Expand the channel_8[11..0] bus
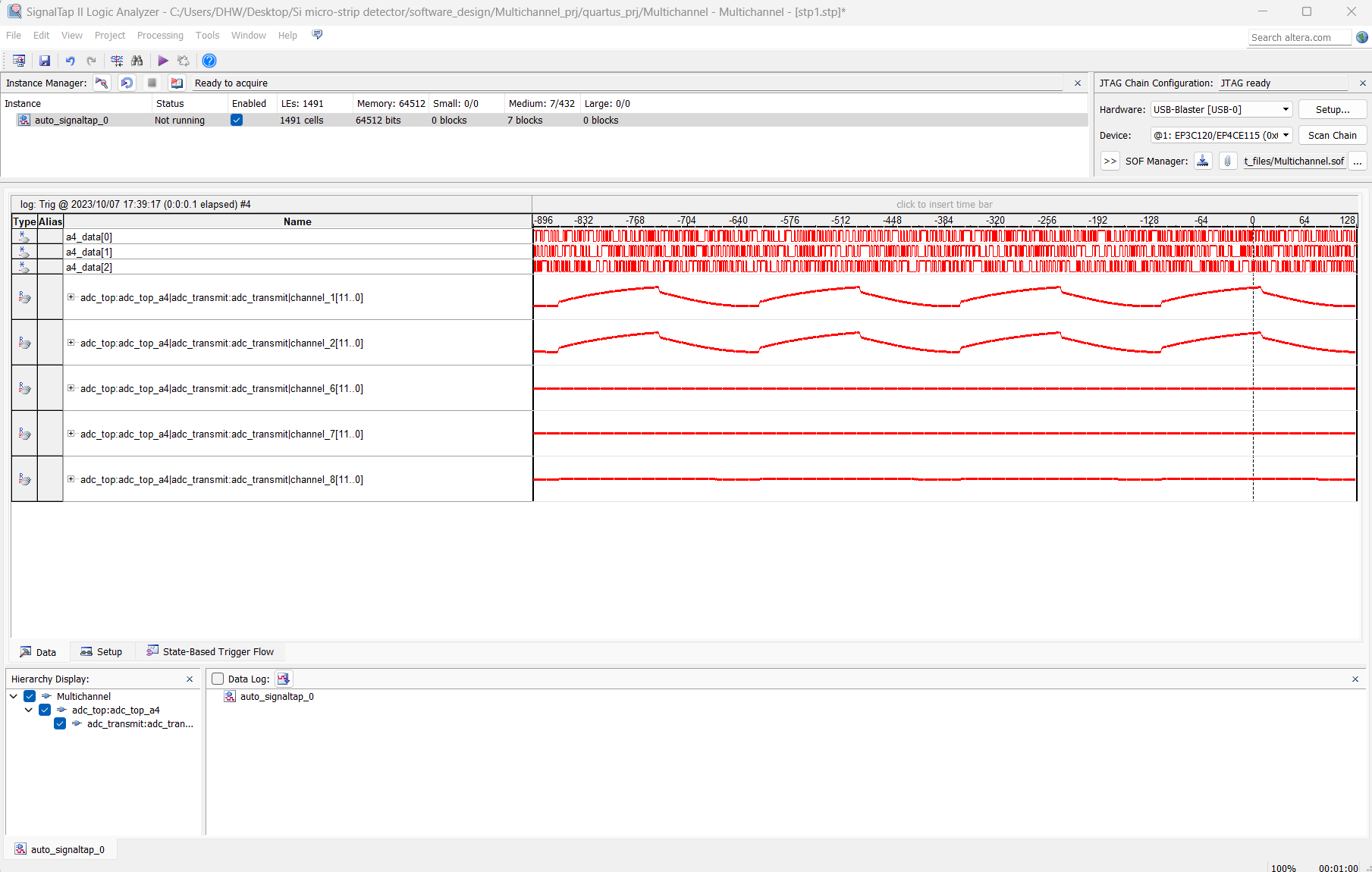The width and height of the screenshot is (1372, 872). coord(71,479)
